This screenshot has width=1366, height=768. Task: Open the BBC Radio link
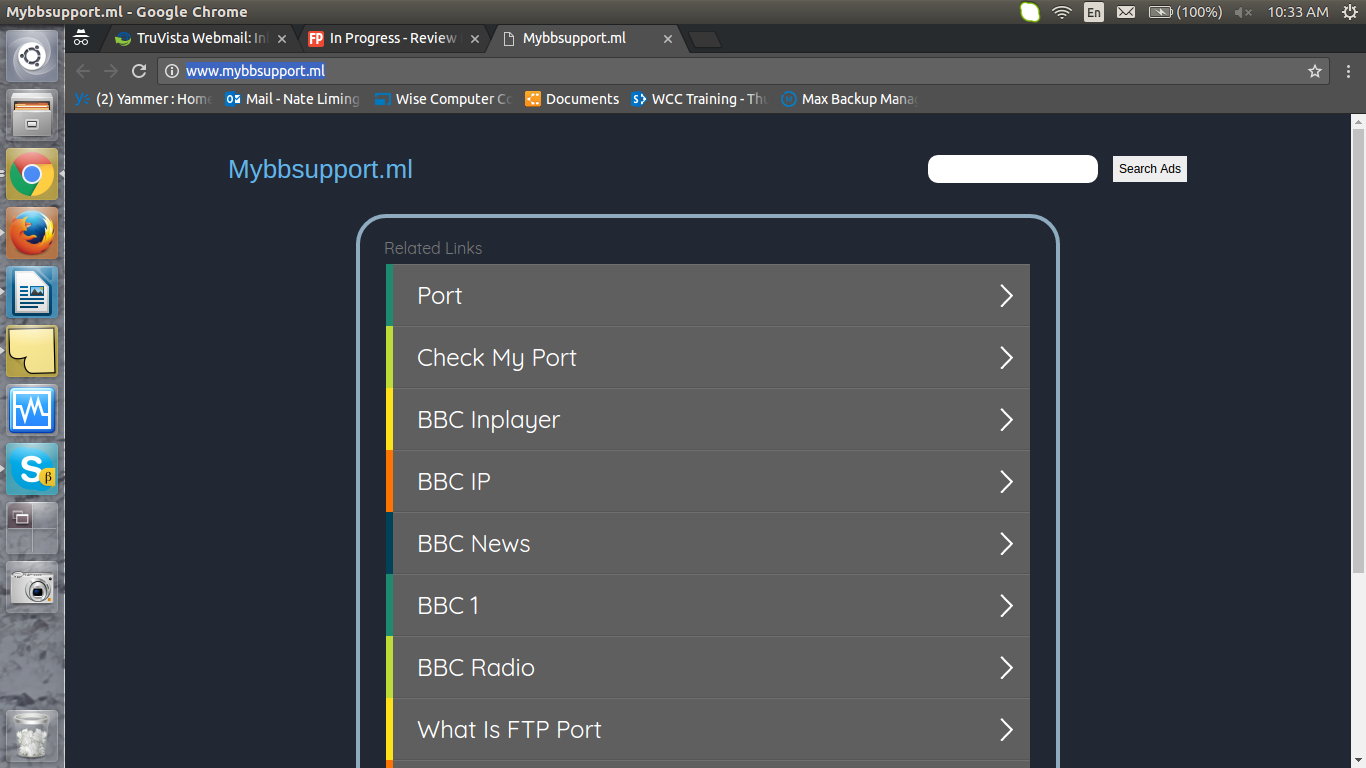pyautogui.click(x=708, y=668)
